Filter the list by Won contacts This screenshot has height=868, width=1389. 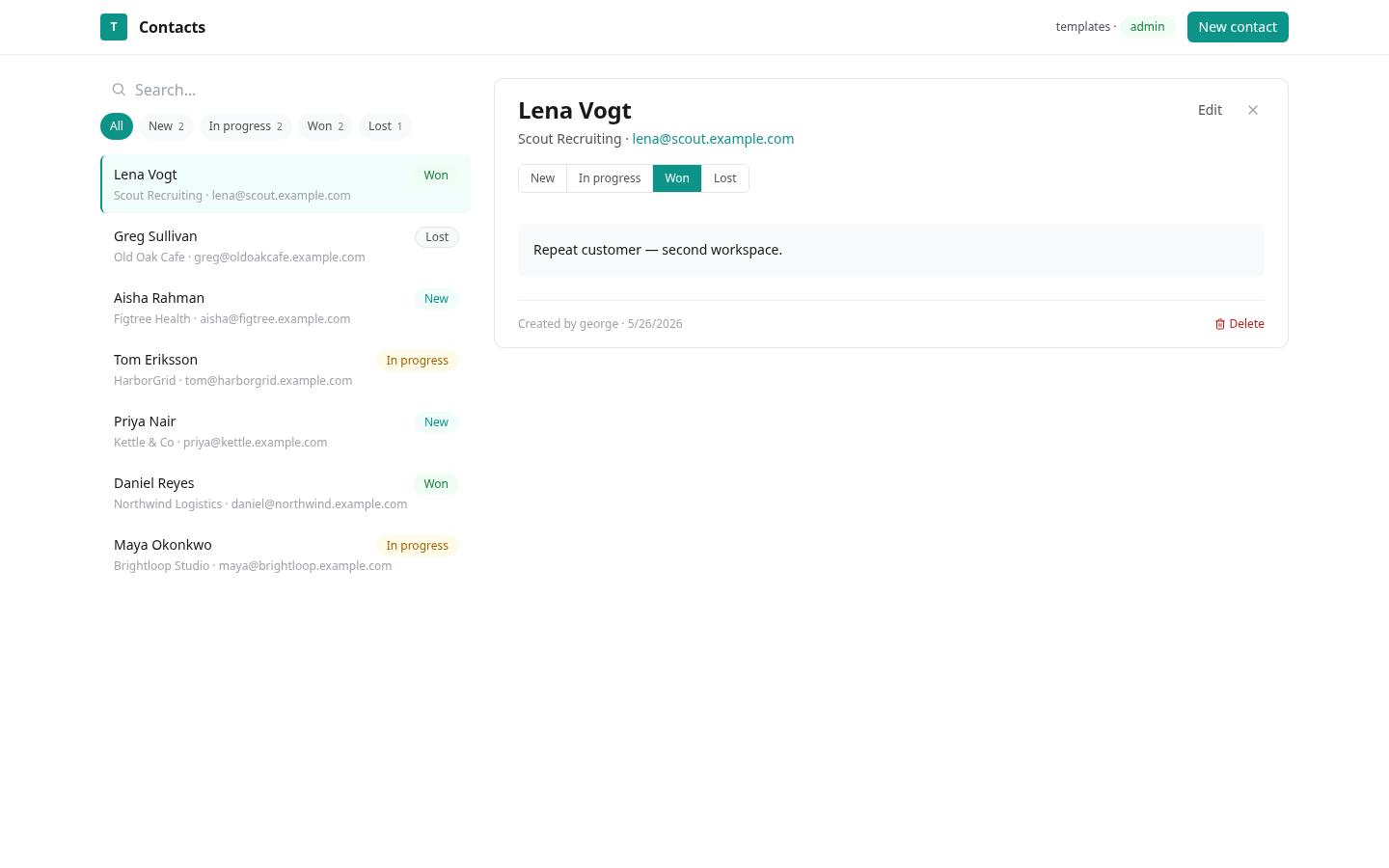click(325, 126)
